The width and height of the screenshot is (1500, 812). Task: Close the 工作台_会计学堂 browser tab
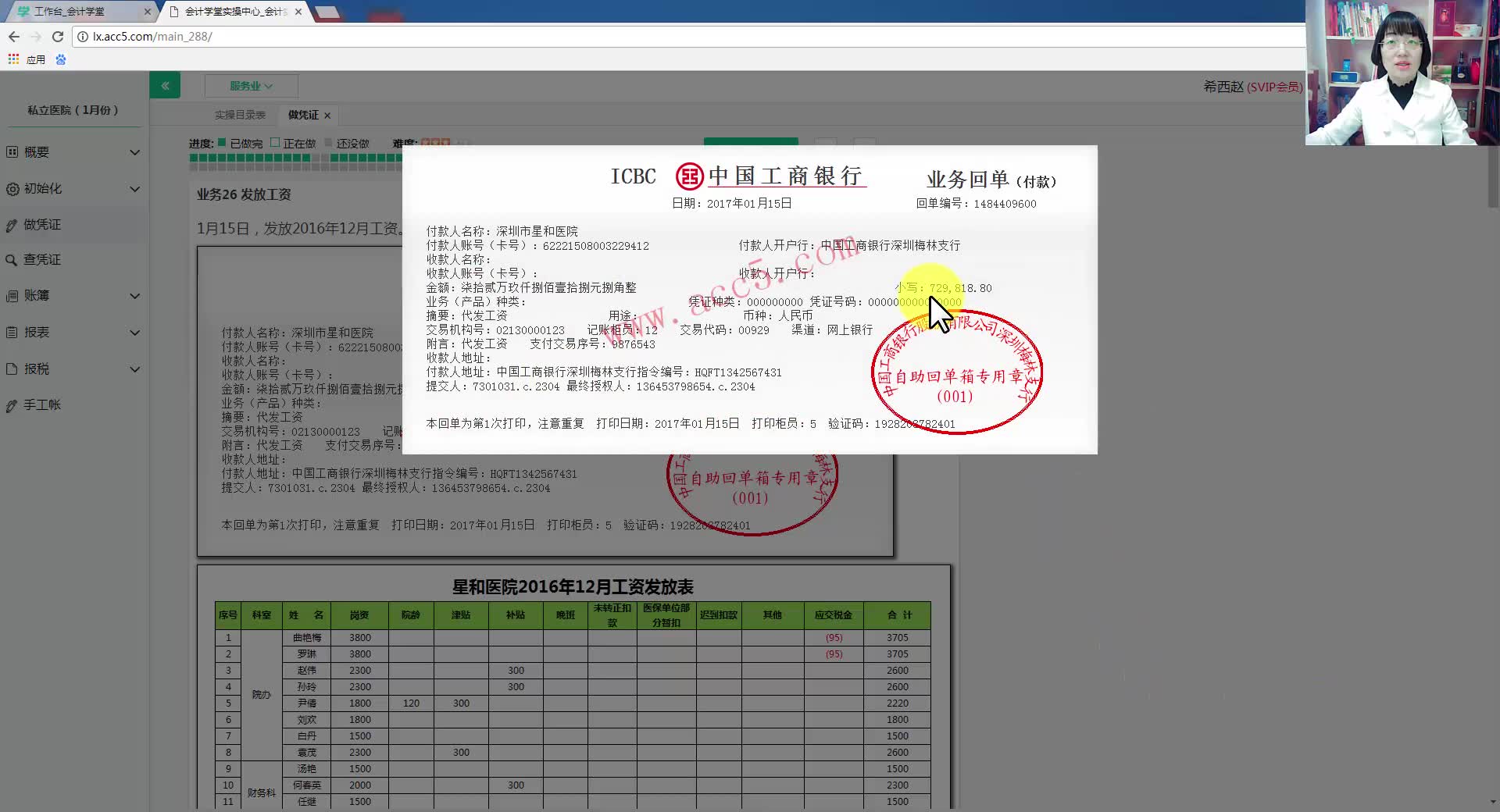tap(148, 12)
